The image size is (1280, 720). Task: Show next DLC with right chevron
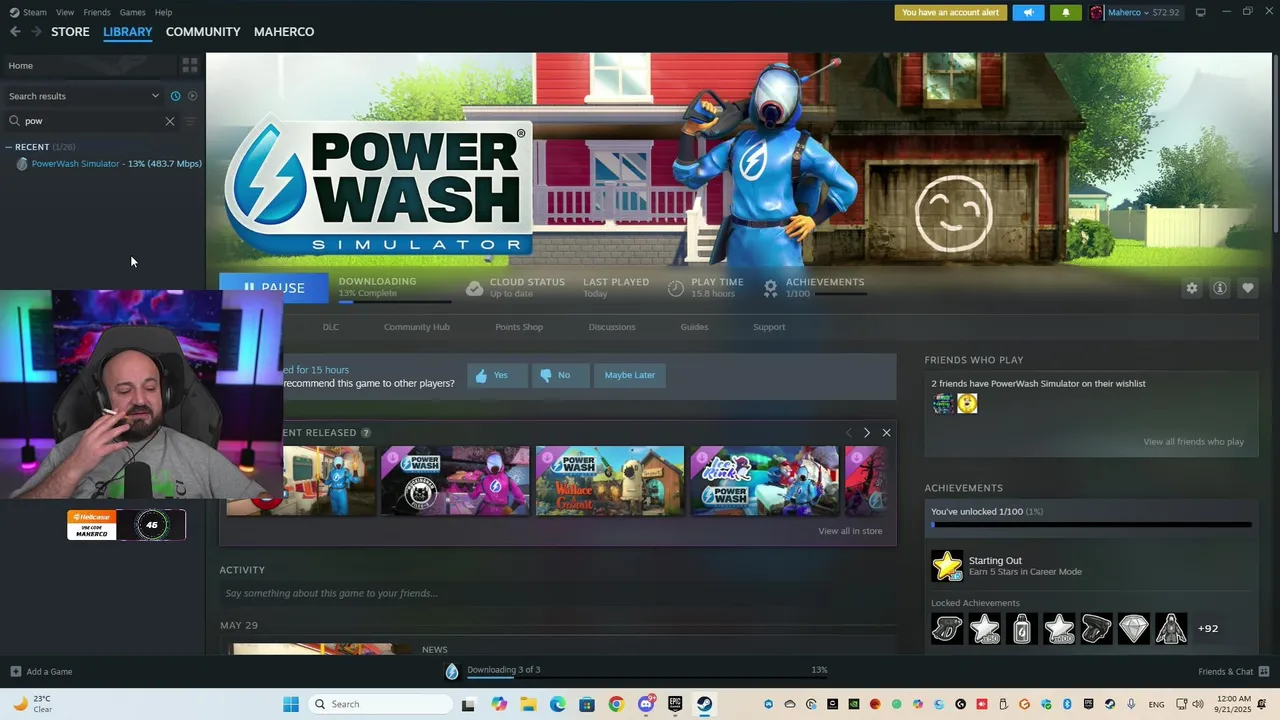click(x=866, y=433)
